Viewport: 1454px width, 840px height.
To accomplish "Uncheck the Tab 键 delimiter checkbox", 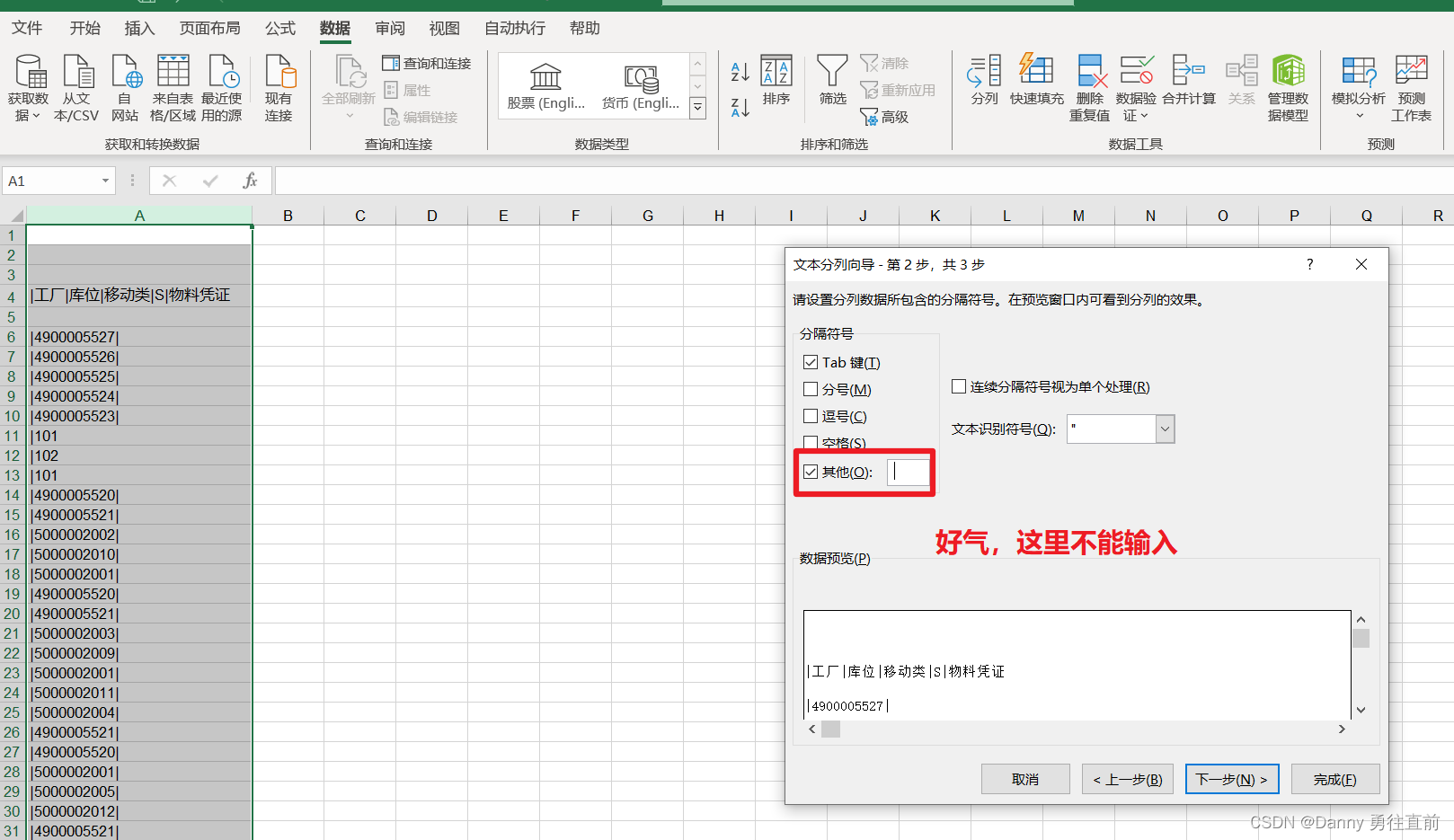I will click(811, 362).
